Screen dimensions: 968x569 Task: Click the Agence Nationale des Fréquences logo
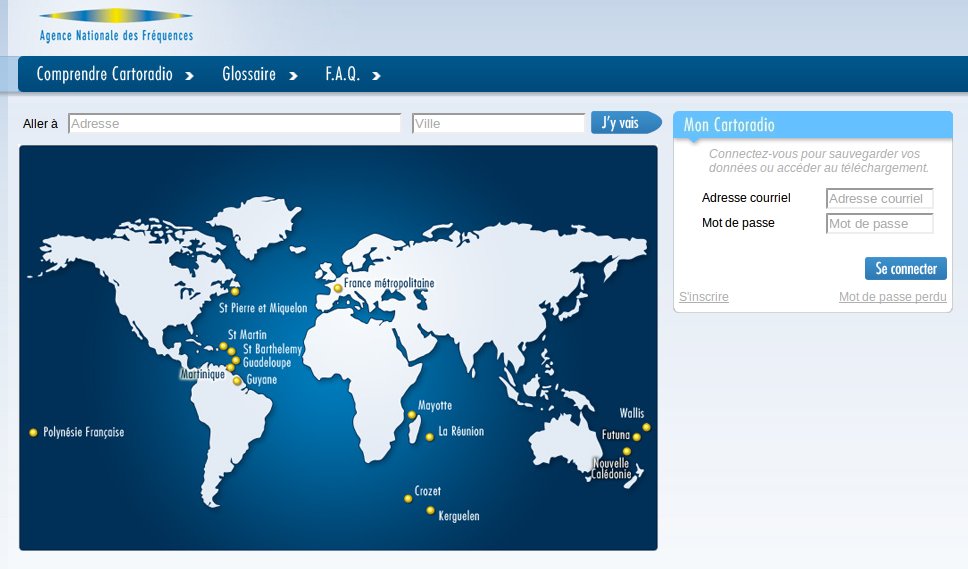click(116, 26)
